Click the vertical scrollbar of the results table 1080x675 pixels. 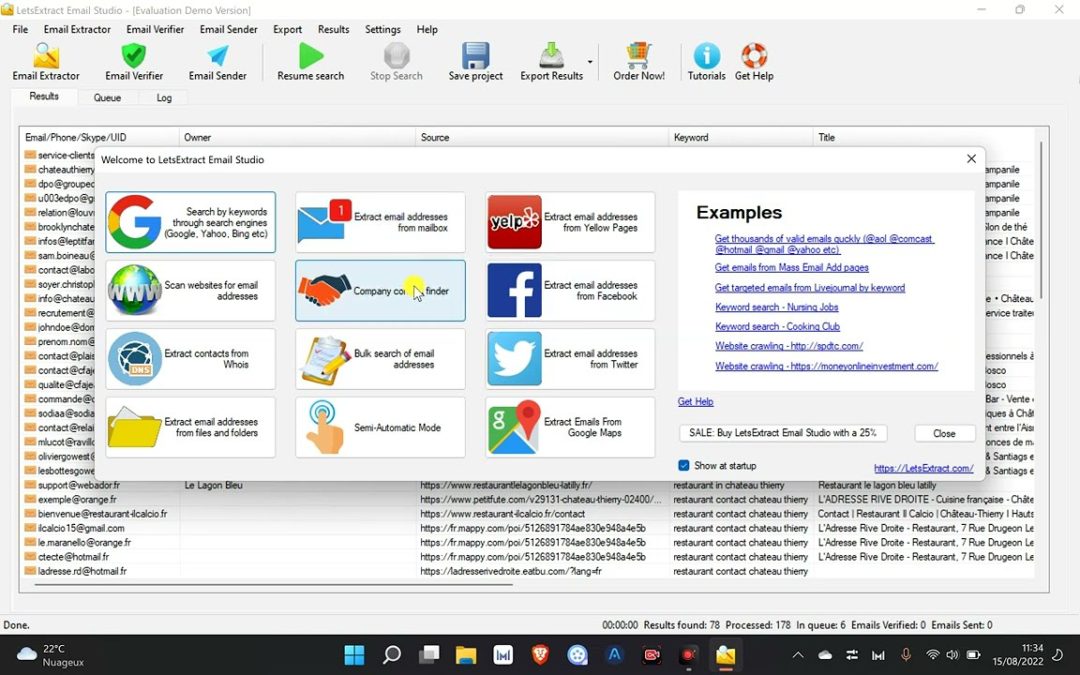[x=1041, y=220]
